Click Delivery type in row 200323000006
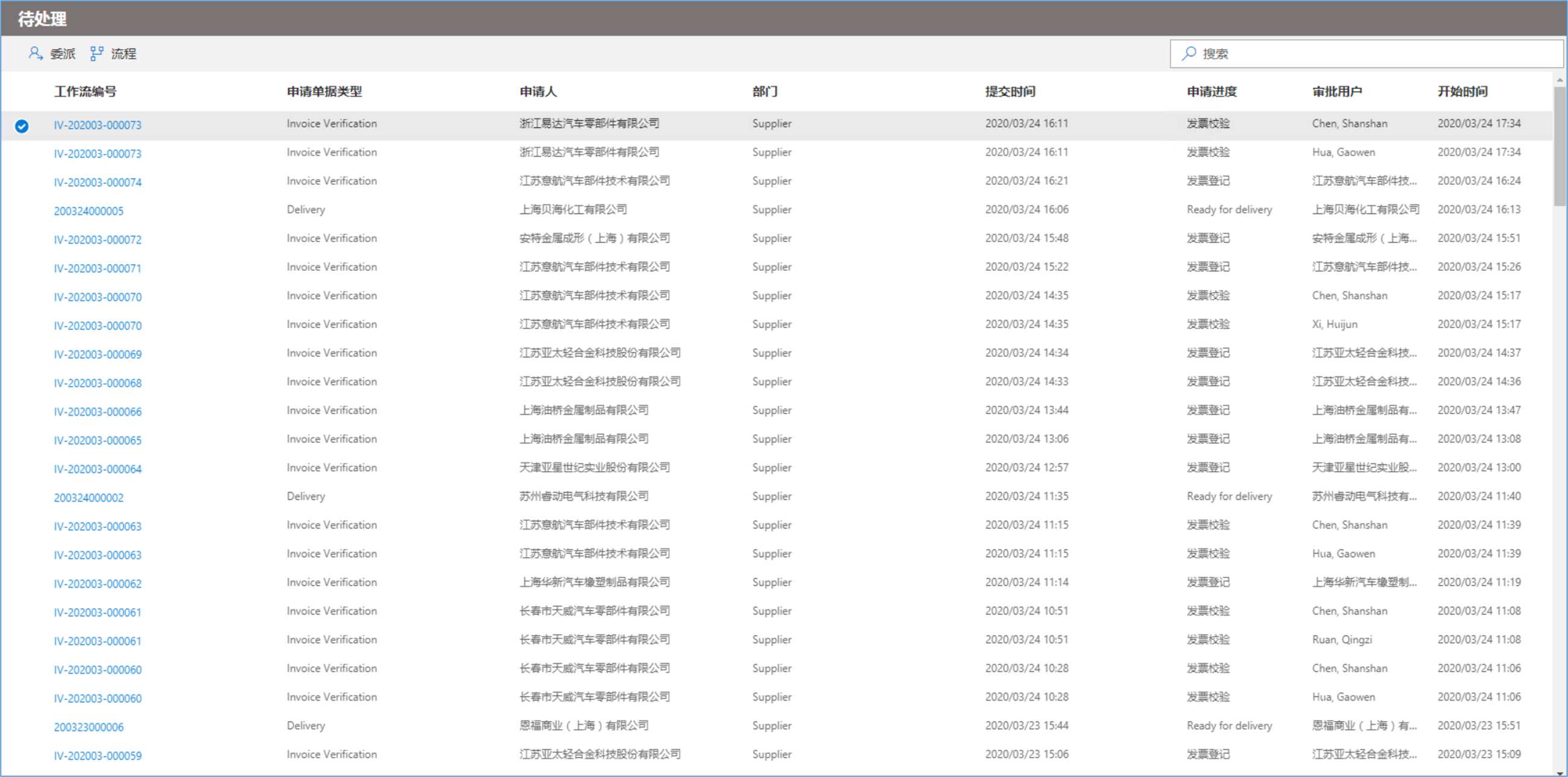The height and width of the screenshot is (777, 1568). 306,726
